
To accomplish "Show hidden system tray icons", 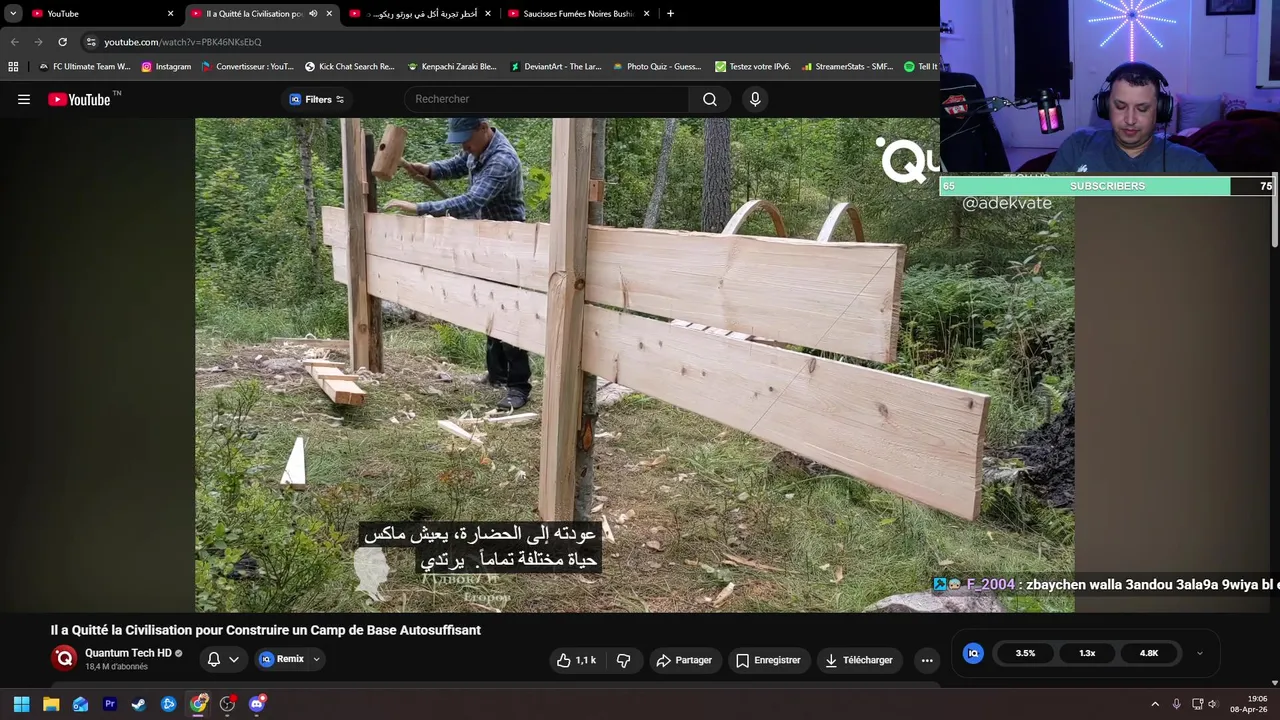I will tap(1155, 704).
